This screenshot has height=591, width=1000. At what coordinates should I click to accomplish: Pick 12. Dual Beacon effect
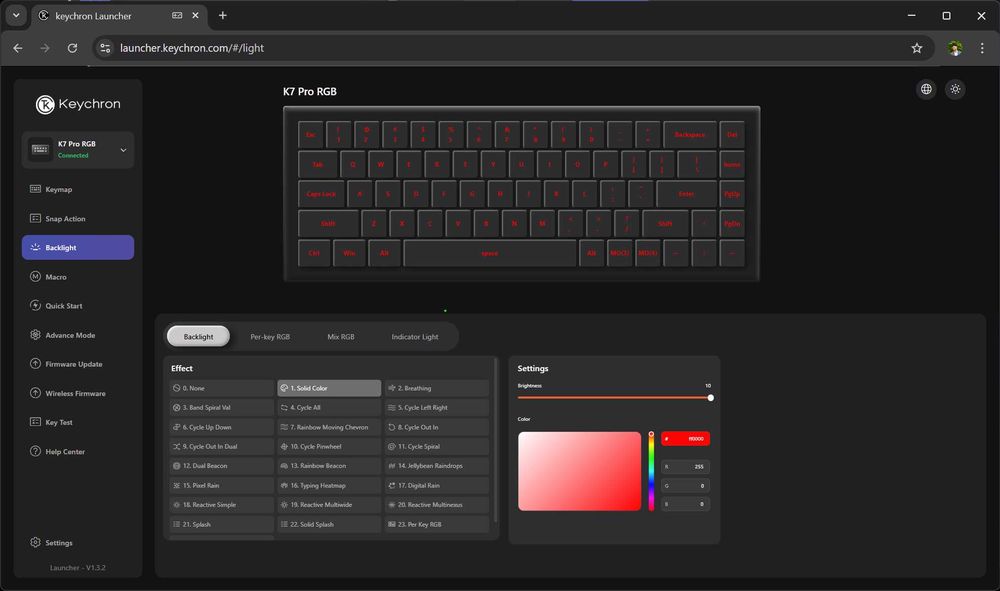coord(221,465)
